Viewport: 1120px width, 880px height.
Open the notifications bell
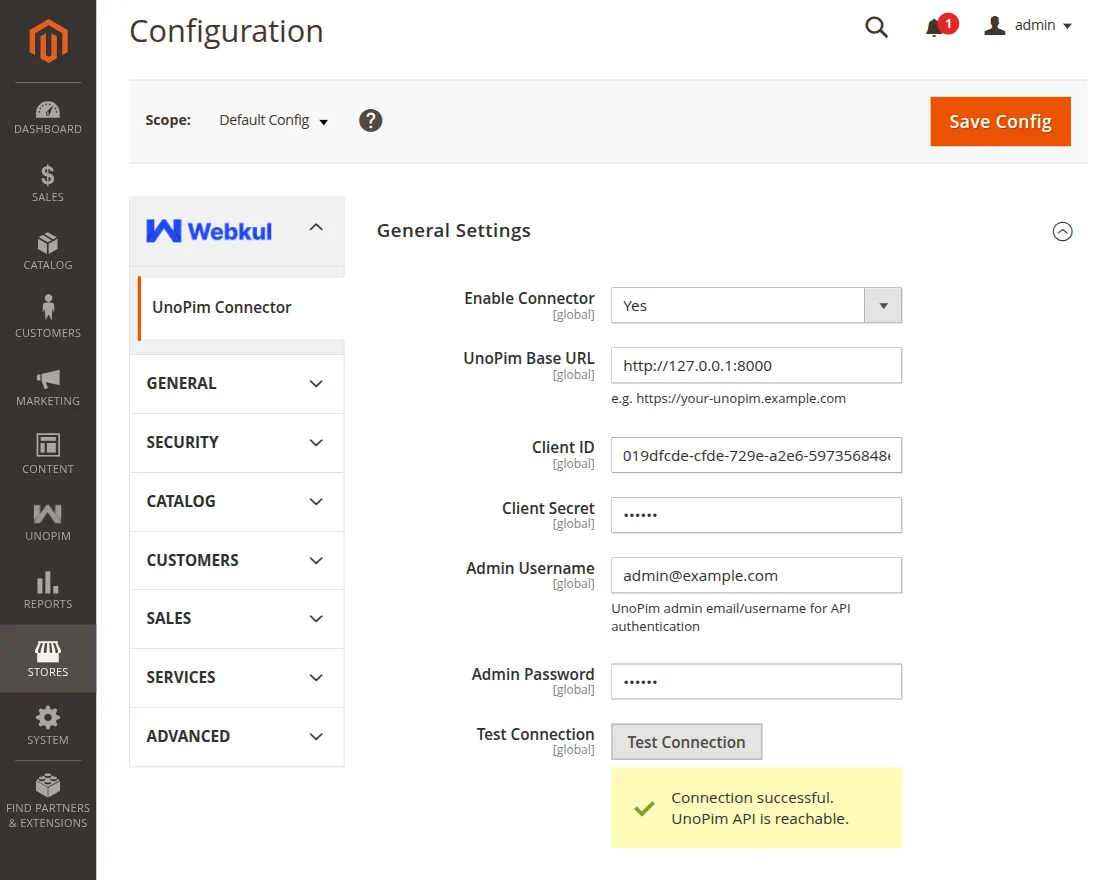[934, 28]
